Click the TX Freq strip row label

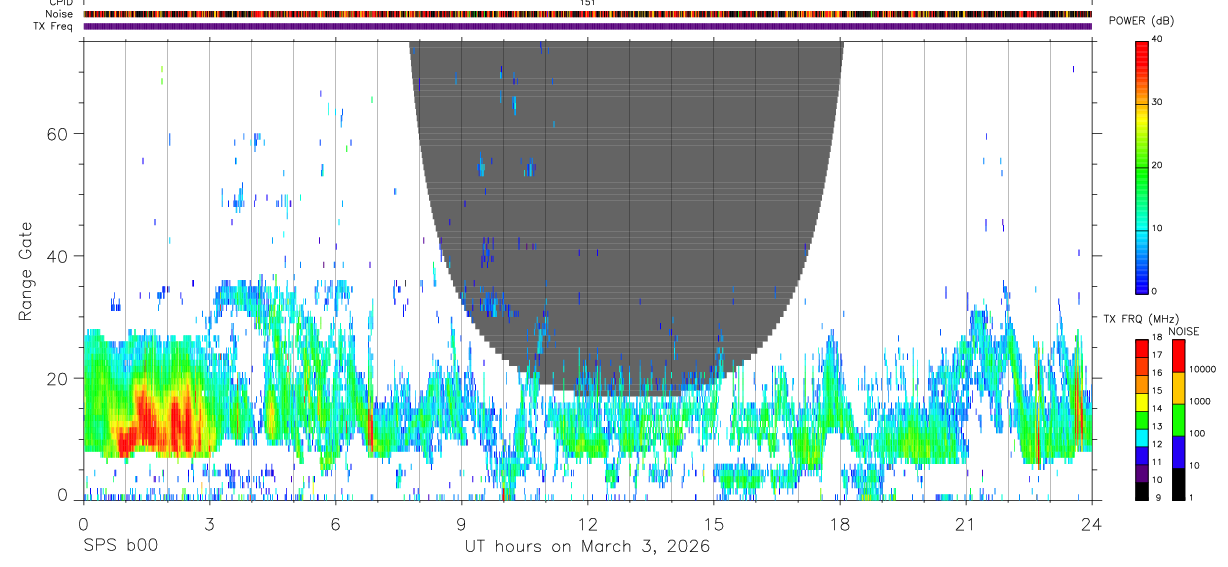53,26
